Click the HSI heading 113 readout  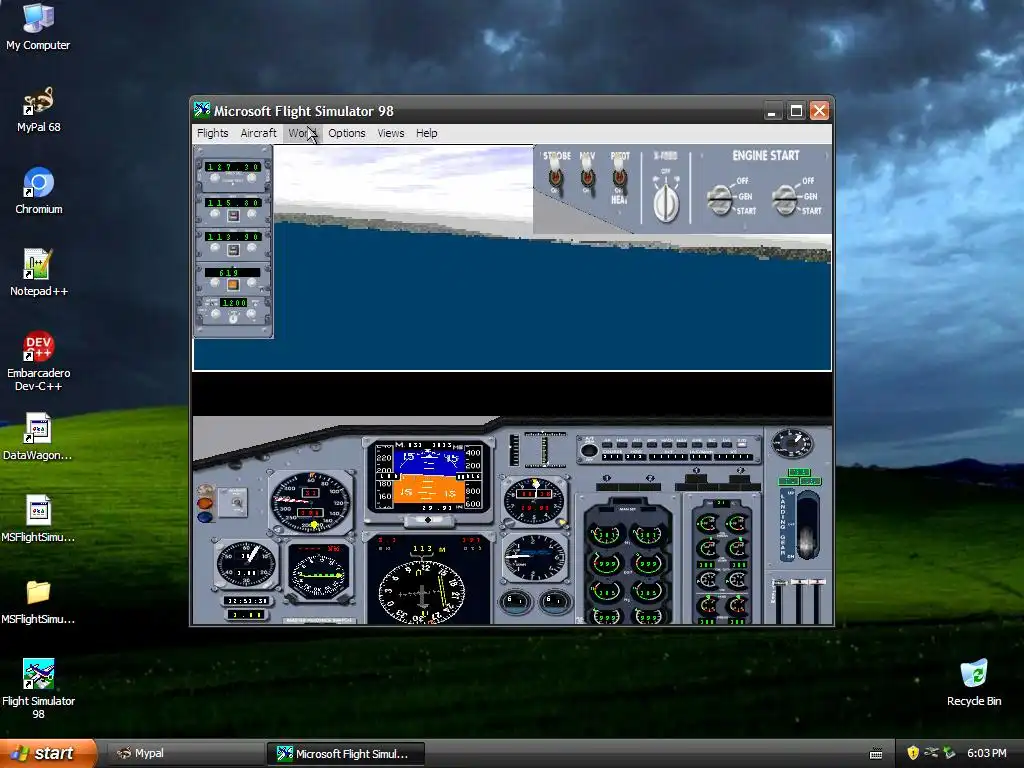pos(422,549)
